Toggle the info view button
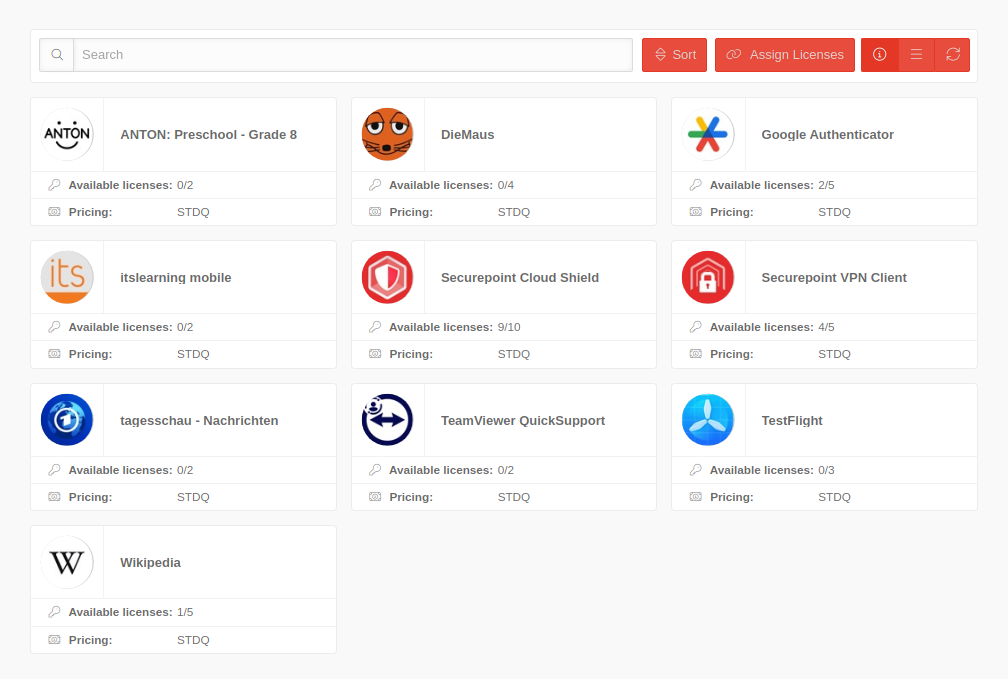 pyautogui.click(x=880, y=55)
